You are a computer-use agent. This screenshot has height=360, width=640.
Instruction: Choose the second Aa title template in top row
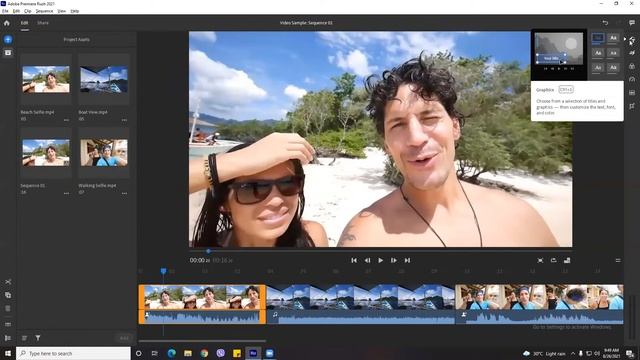613,38
